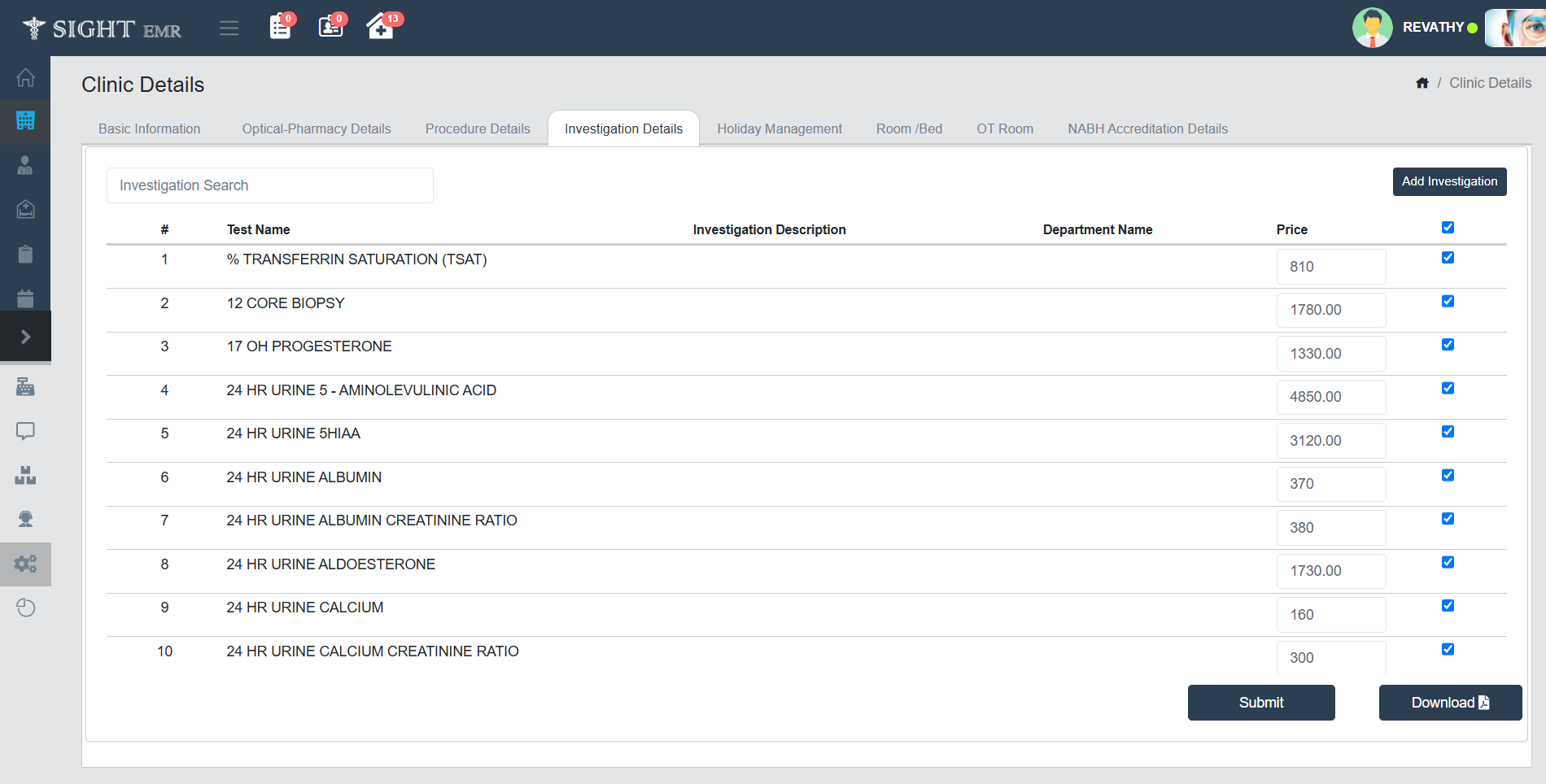Go to Home from sidebar house icon

(25, 78)
